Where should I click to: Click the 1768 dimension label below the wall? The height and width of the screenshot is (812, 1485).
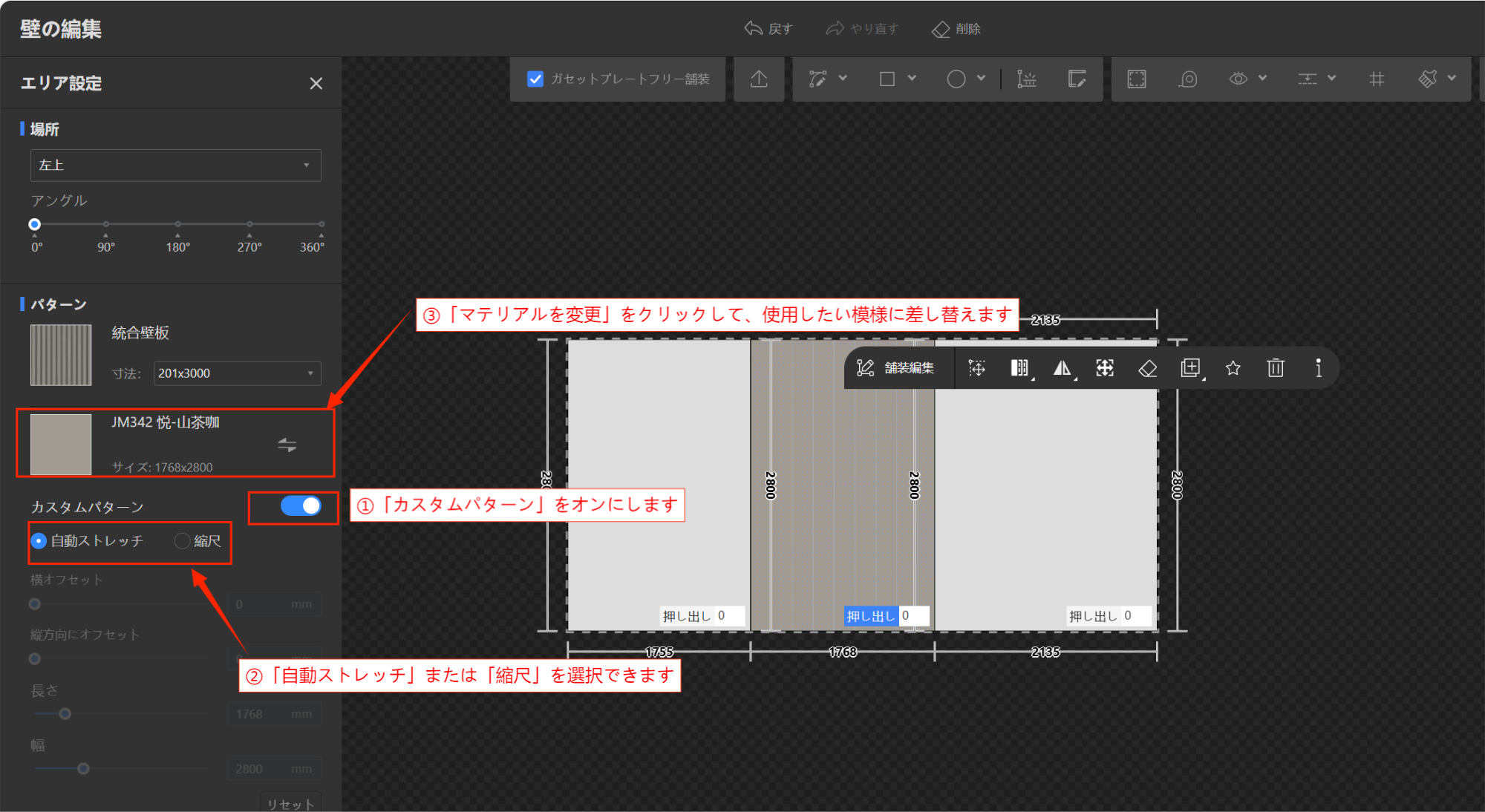[843, 652]
